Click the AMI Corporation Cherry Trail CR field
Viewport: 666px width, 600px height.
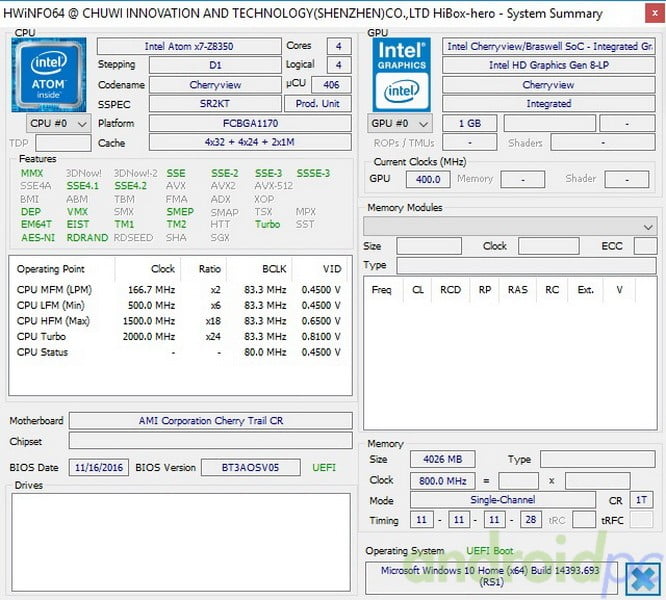point(210,421)
